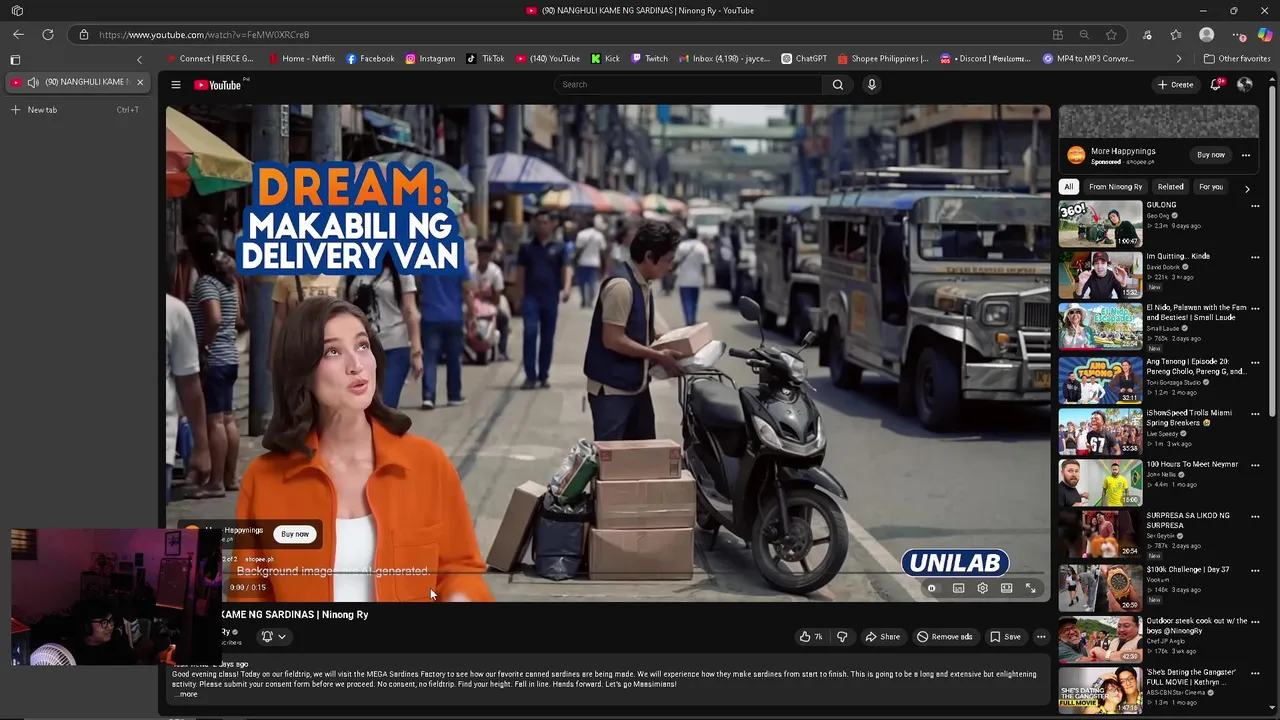Screen dimensions: 1280x720
Task: Open Twitch bookmark in favorites bar
Action: pos(649,59)
